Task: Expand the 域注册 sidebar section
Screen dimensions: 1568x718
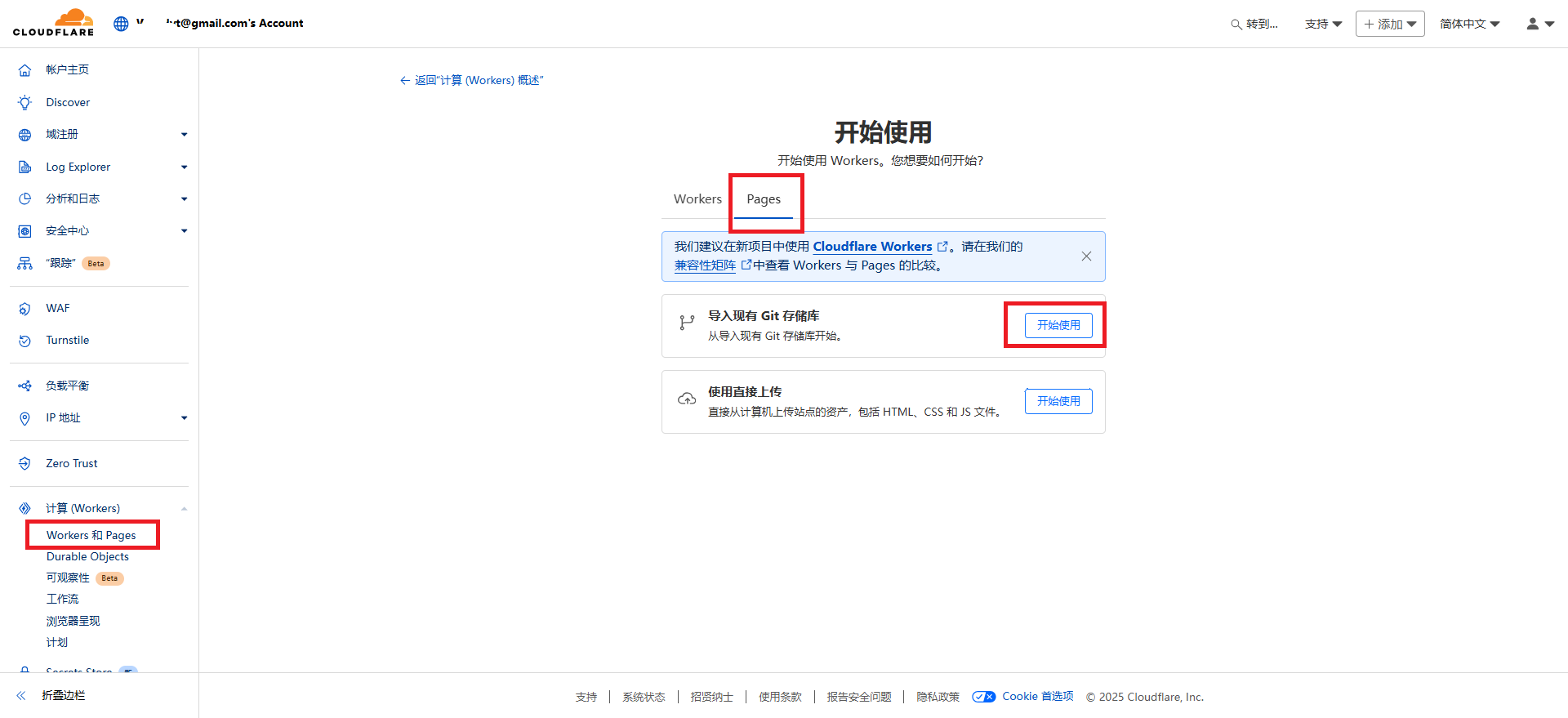Action: click(x=184, y=135)
